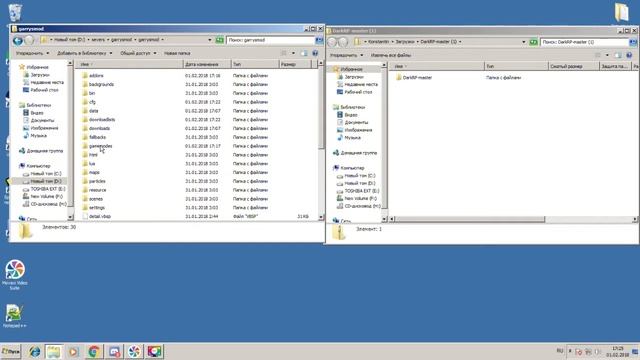640x360 pixels.
Task: Sort by Дата изменения column header
Action: tap(207, 64)
